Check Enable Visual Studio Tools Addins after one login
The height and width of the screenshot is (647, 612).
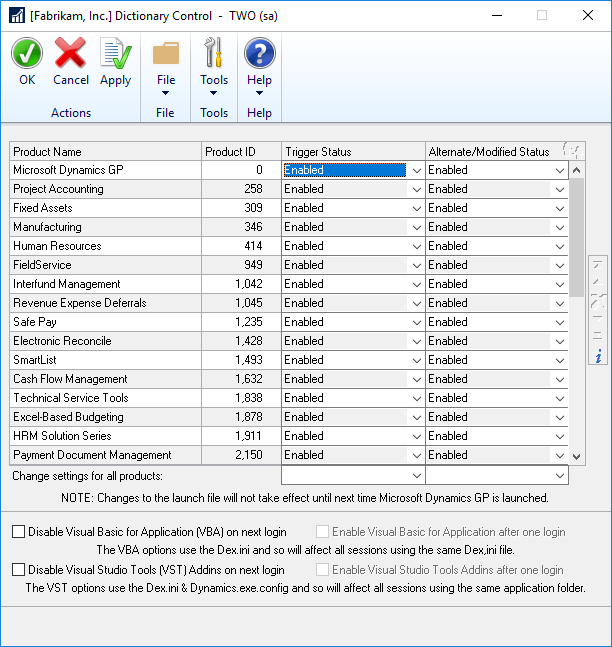tap(322, 569)
